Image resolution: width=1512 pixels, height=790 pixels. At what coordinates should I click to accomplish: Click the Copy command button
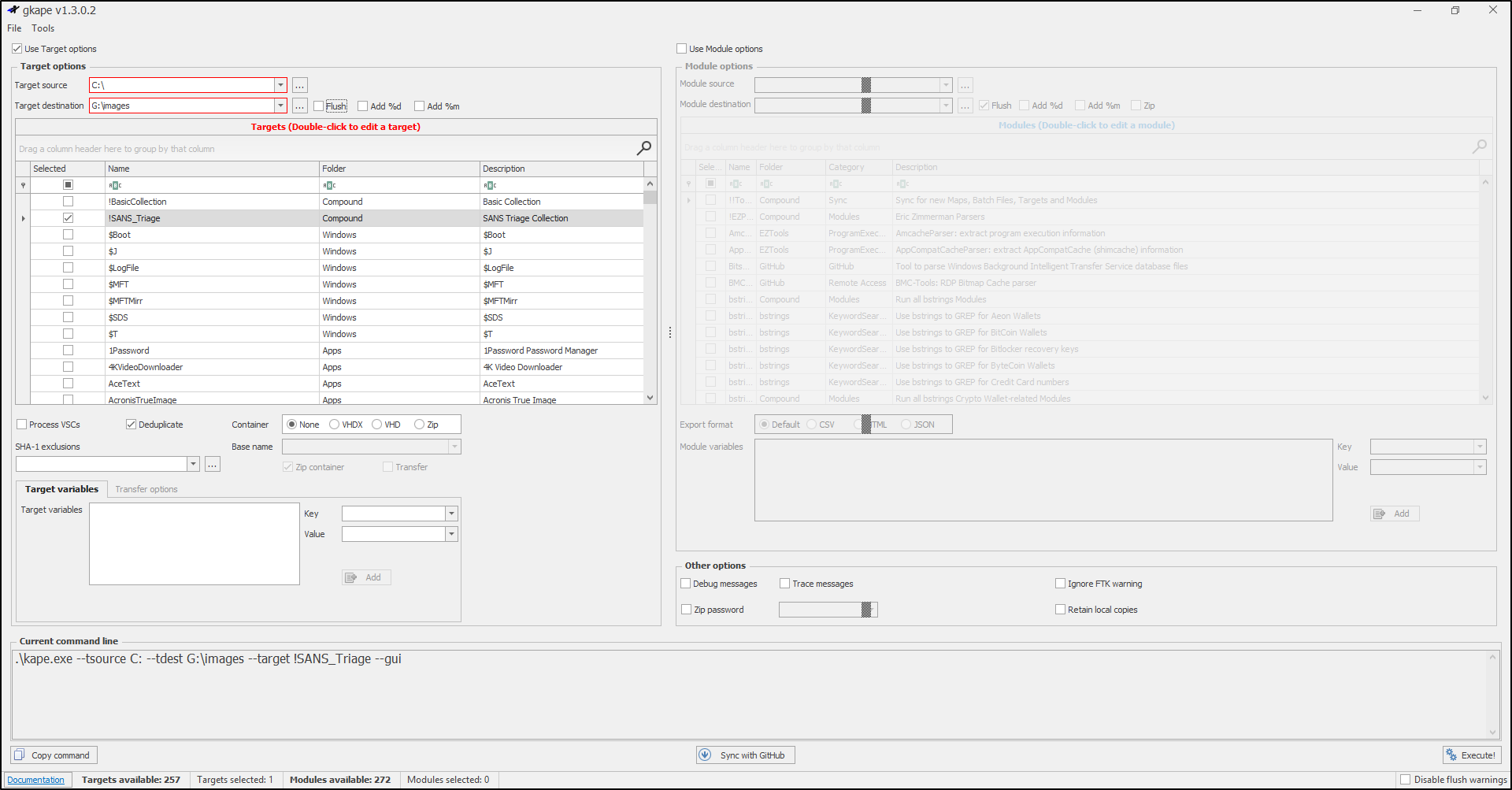coord(54,755)
